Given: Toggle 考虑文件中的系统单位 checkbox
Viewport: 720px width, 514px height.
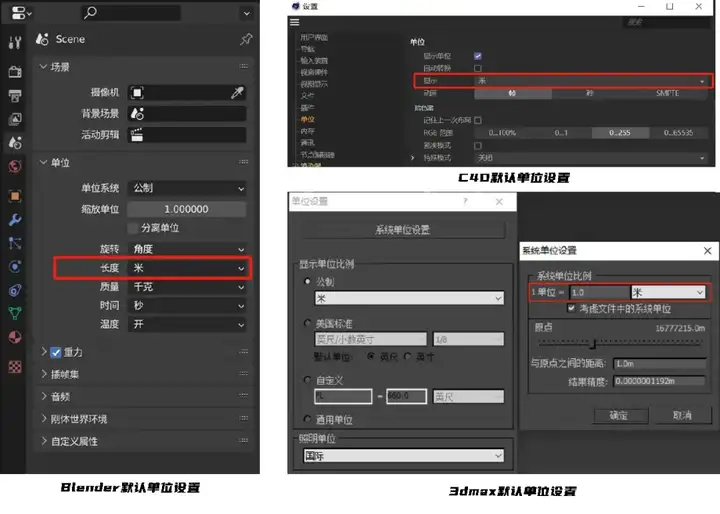Looking at the screenshot, I should click(571, 308).
